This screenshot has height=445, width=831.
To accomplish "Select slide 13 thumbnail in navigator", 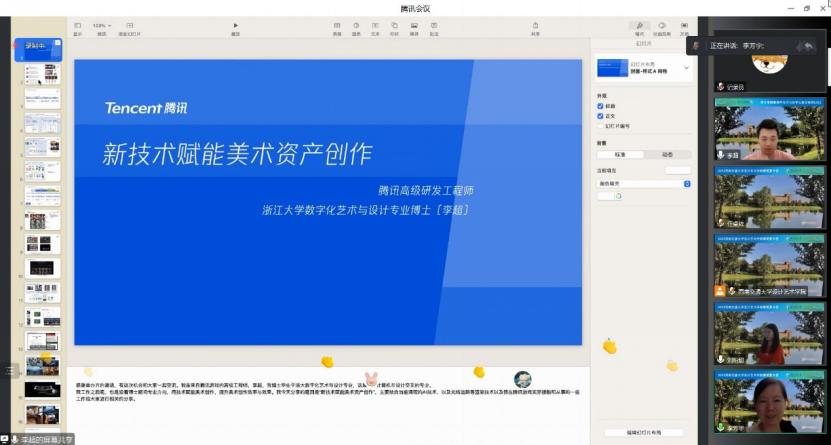I will tap(42, 342).
